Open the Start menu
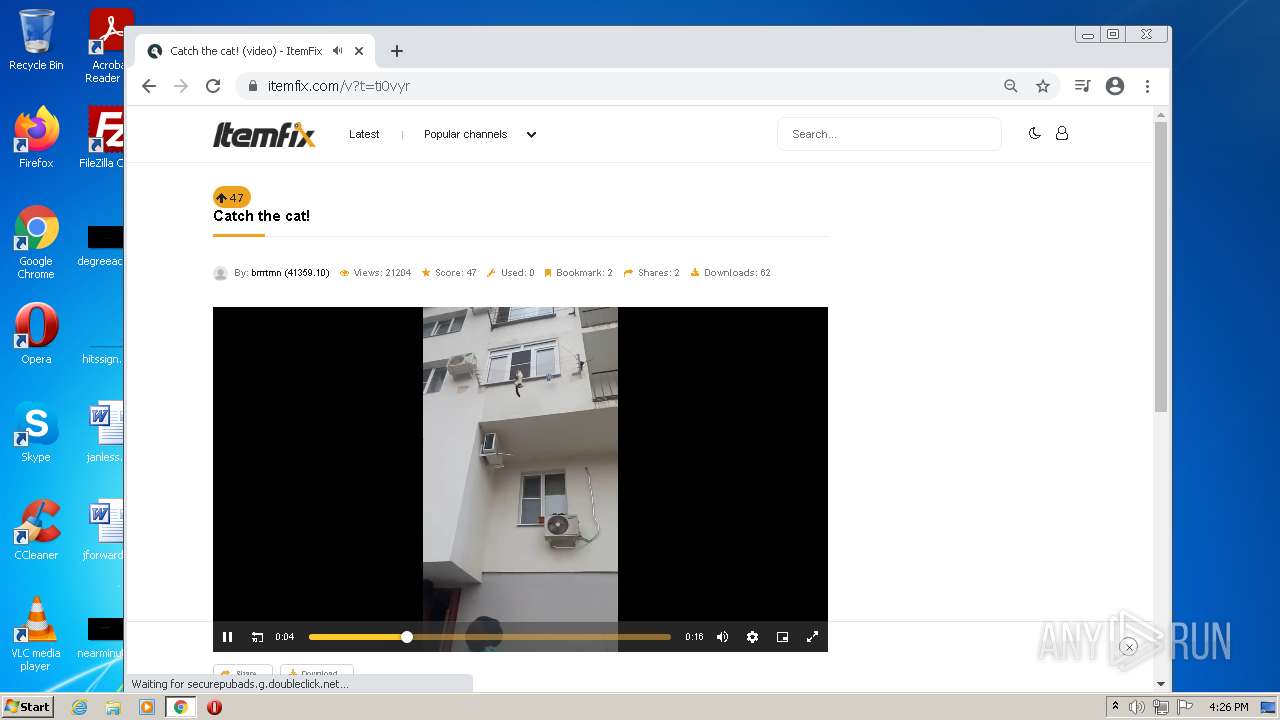1280x720 pixels. (x=28, y=707)
